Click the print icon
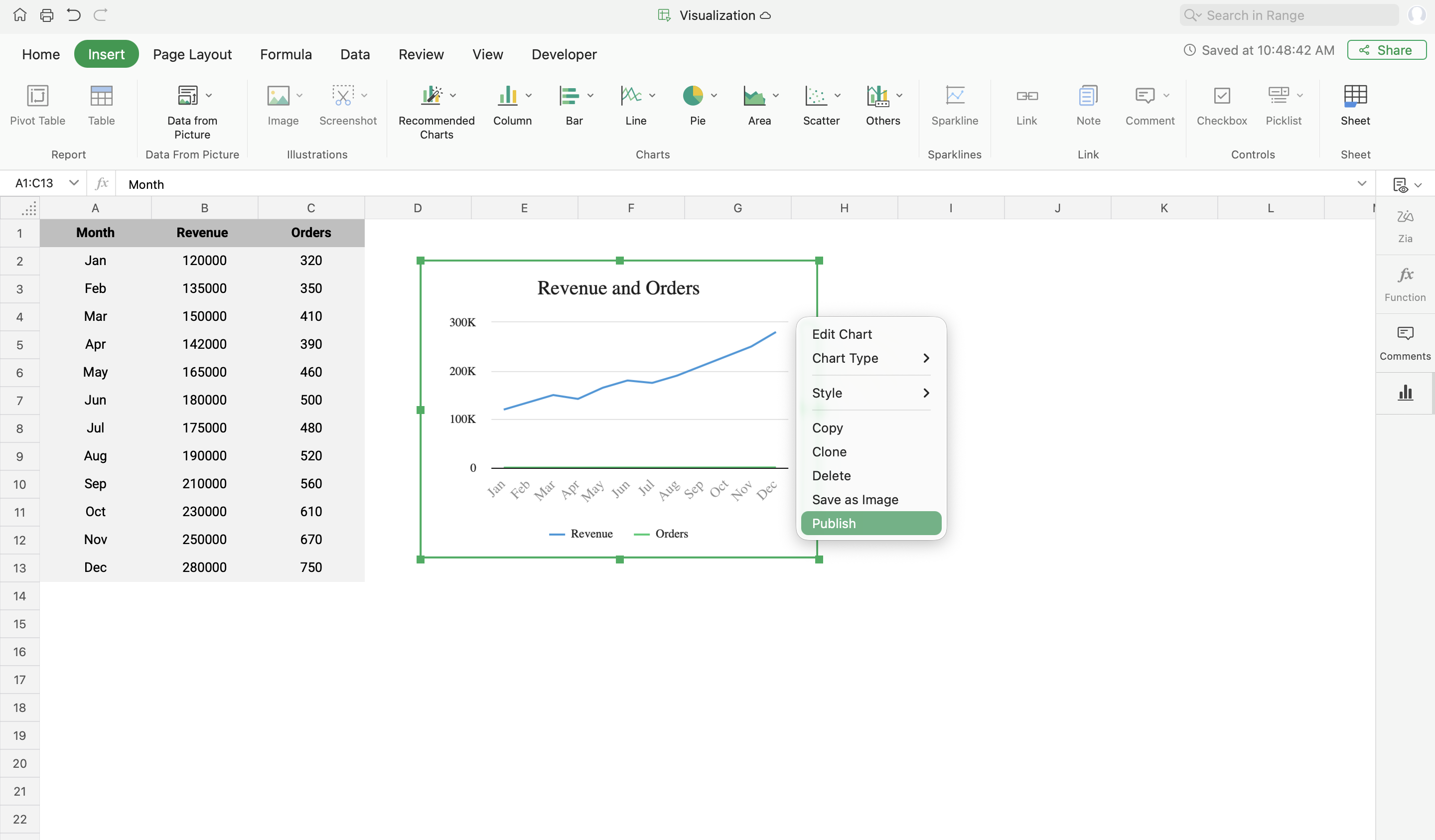 [x=47, y=15]
